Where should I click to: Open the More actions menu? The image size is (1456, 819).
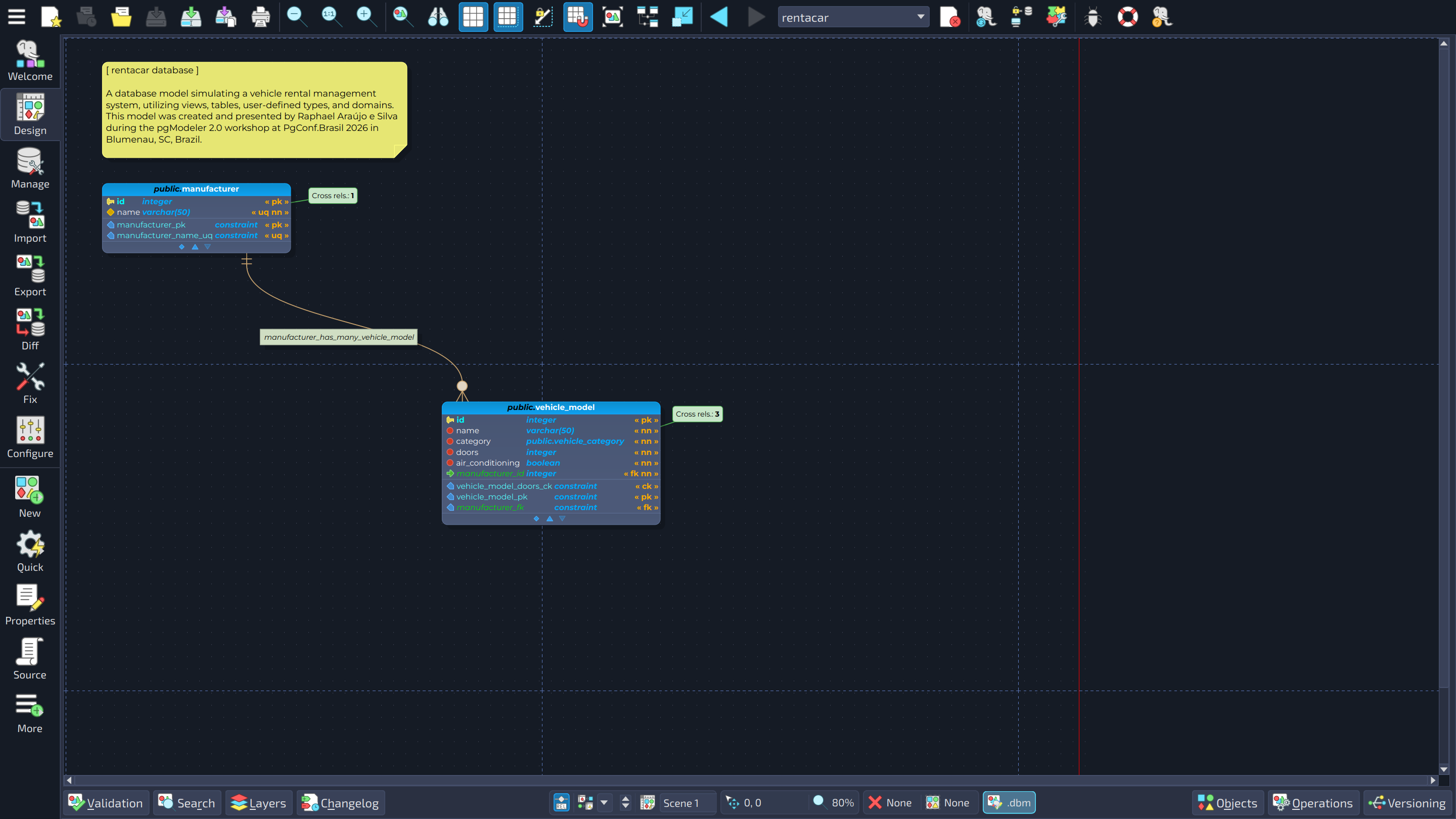click(30, 713)
